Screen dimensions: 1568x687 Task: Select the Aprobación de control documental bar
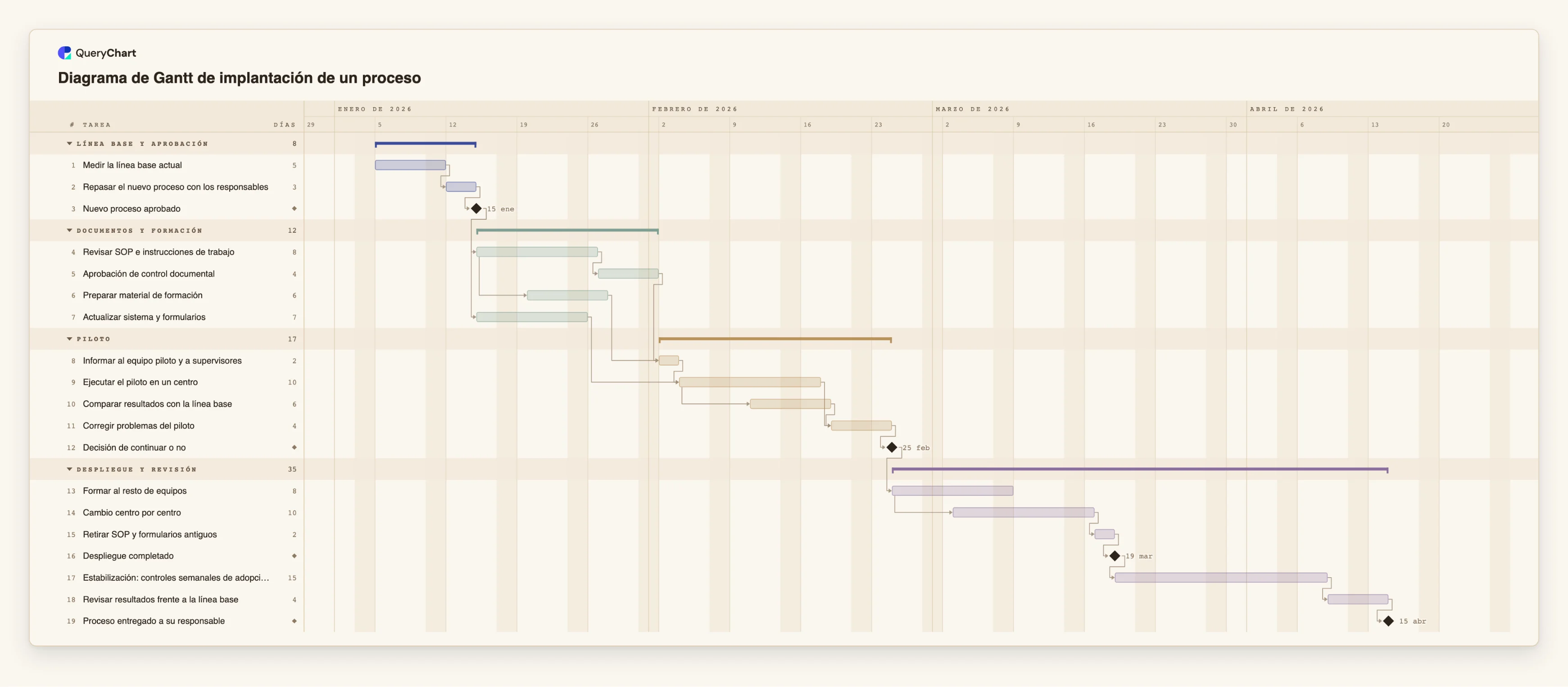click(628, 274)
